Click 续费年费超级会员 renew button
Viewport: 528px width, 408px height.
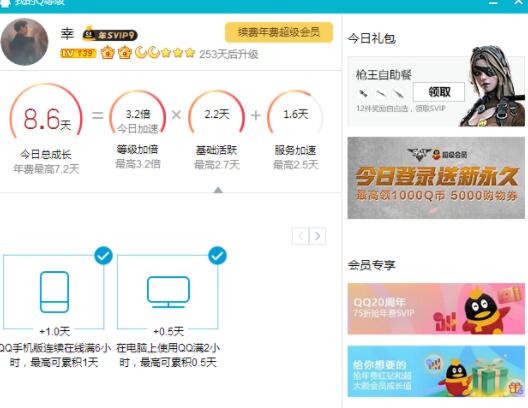[279, 32]
